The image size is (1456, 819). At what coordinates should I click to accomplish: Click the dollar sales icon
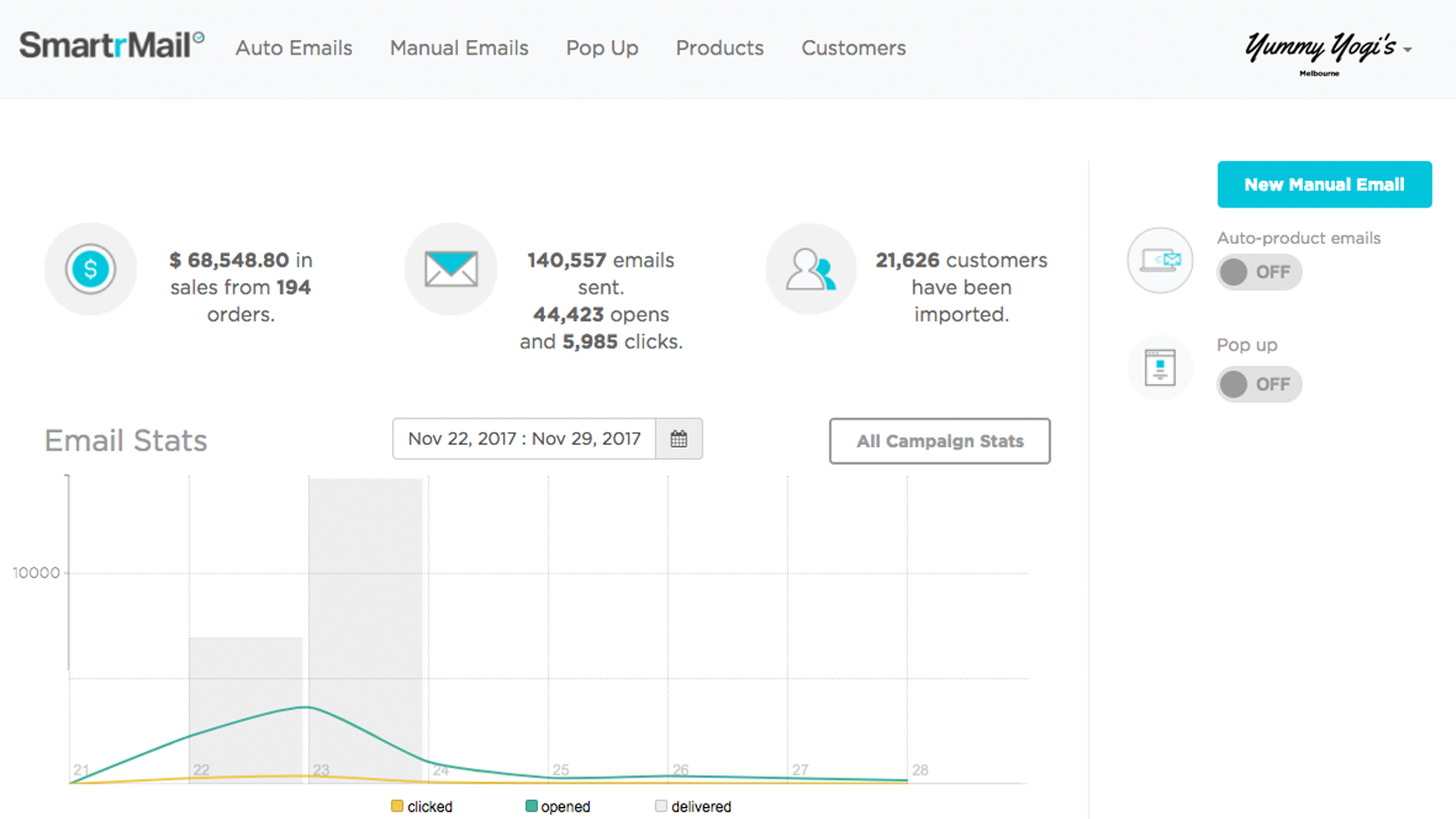tap(91, 269)
